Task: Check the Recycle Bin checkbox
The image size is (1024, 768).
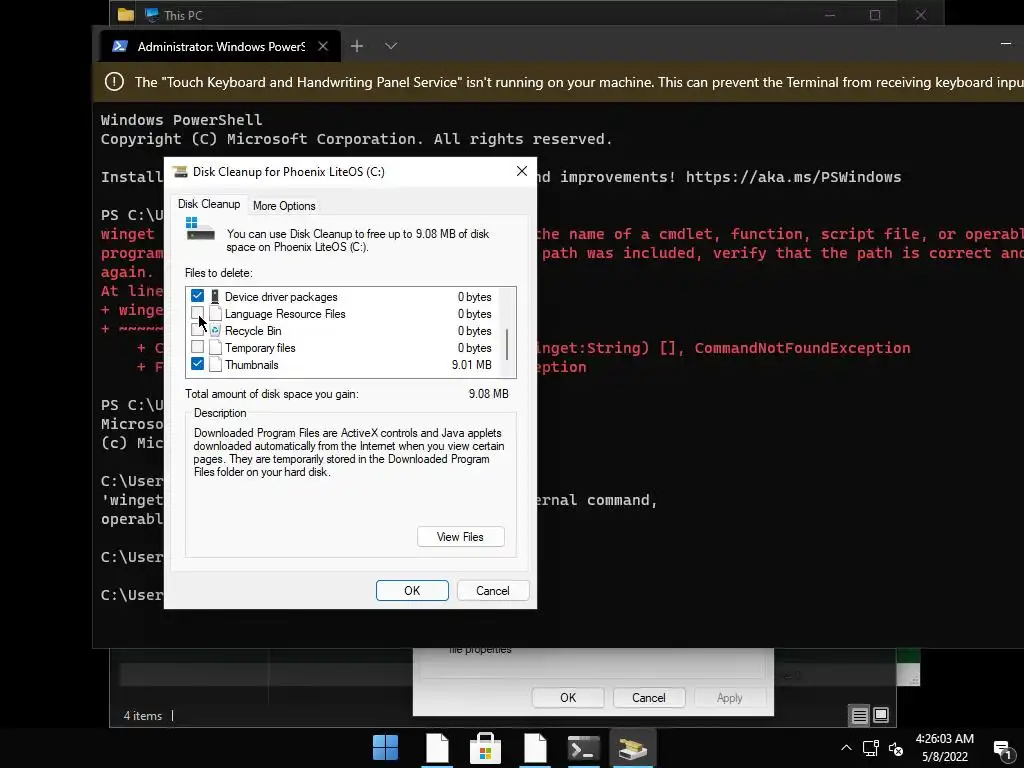Action: 197,330
